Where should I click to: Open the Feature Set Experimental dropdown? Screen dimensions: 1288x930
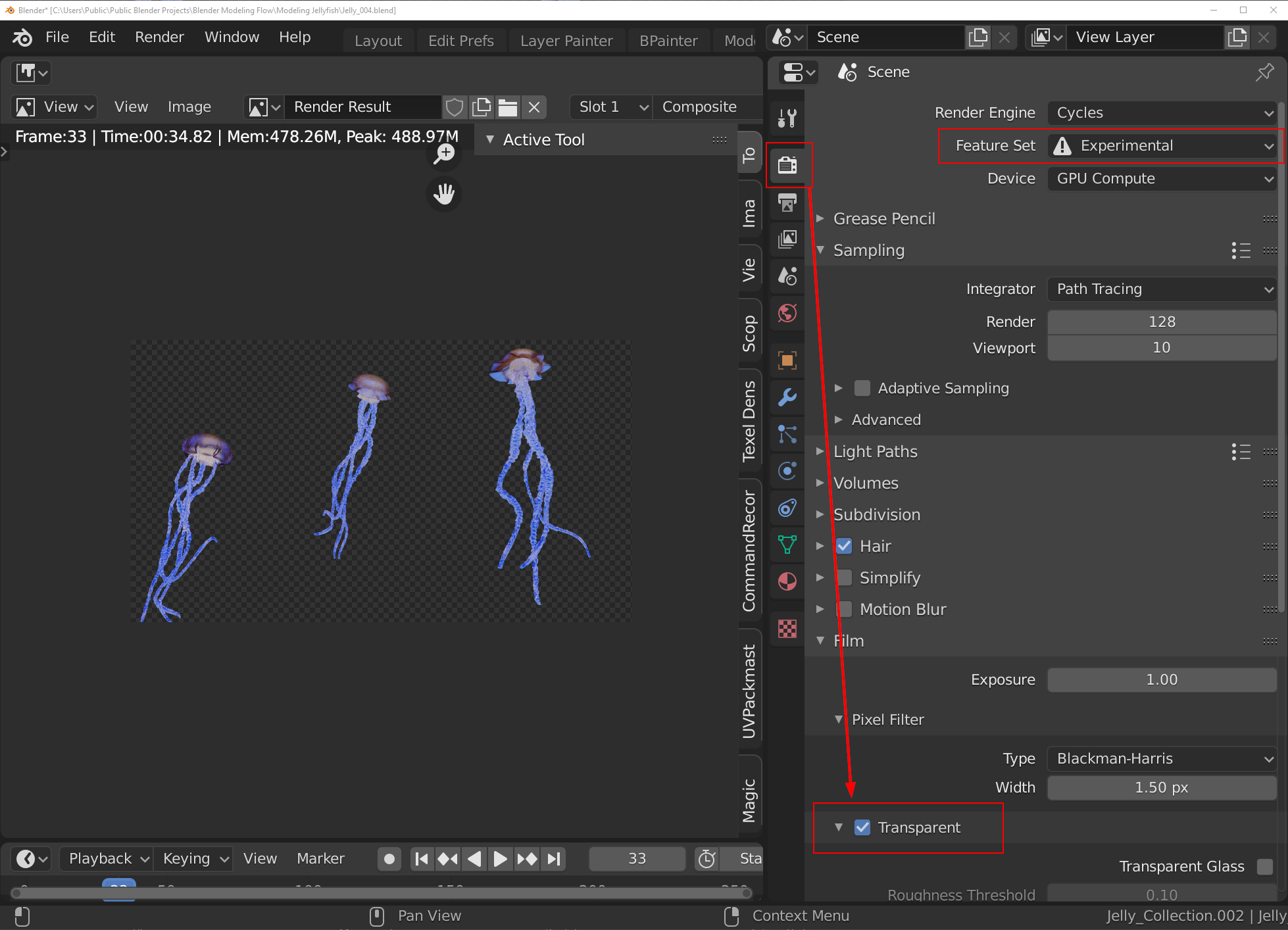(1162, 145)
